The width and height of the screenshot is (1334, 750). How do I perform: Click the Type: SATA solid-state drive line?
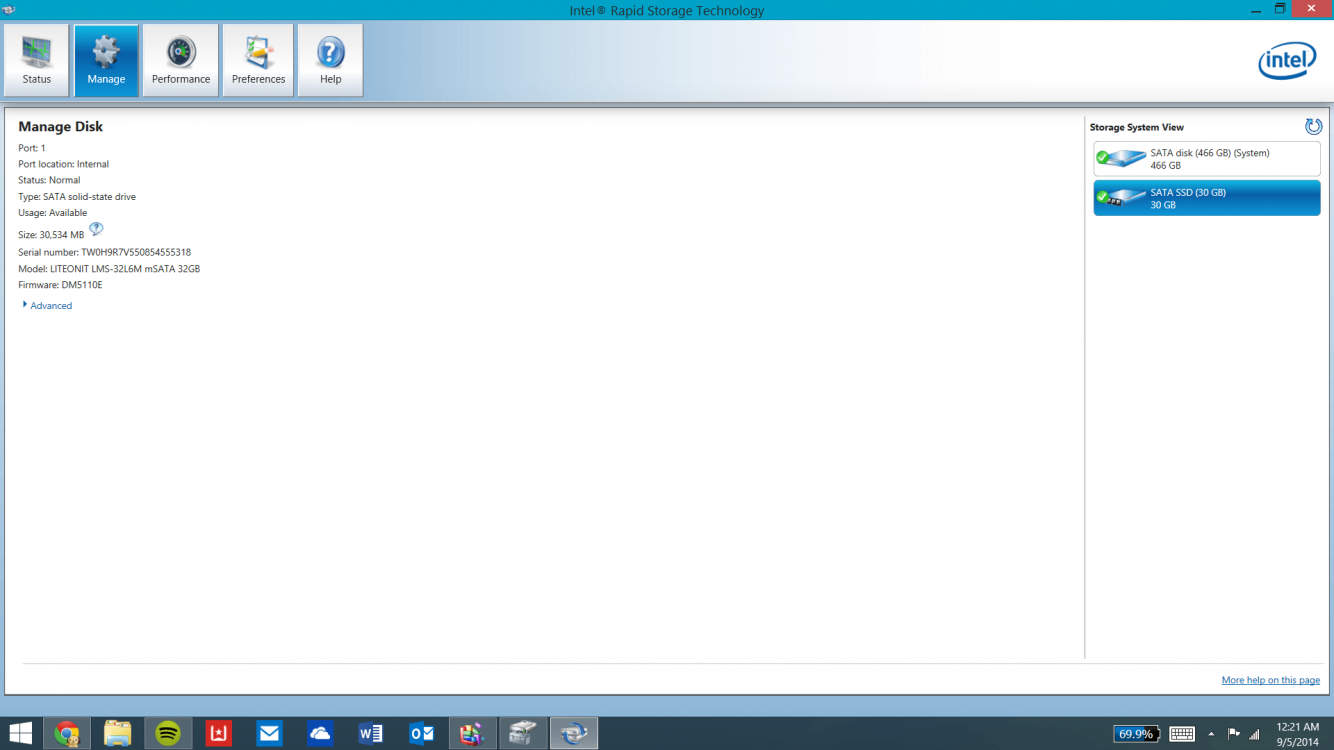[77, 197]
